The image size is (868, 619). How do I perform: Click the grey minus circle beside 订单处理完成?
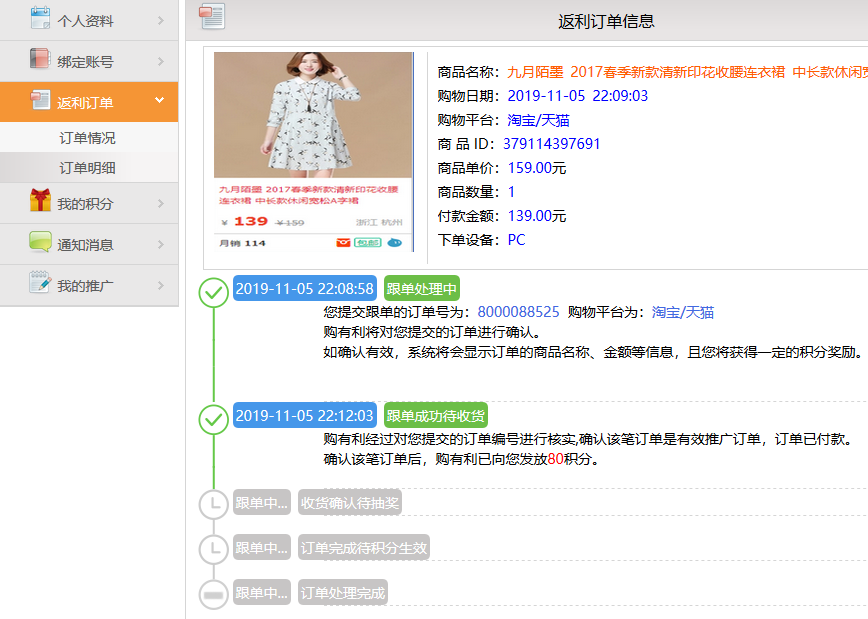pyautogui.click(x=213, y=593)
